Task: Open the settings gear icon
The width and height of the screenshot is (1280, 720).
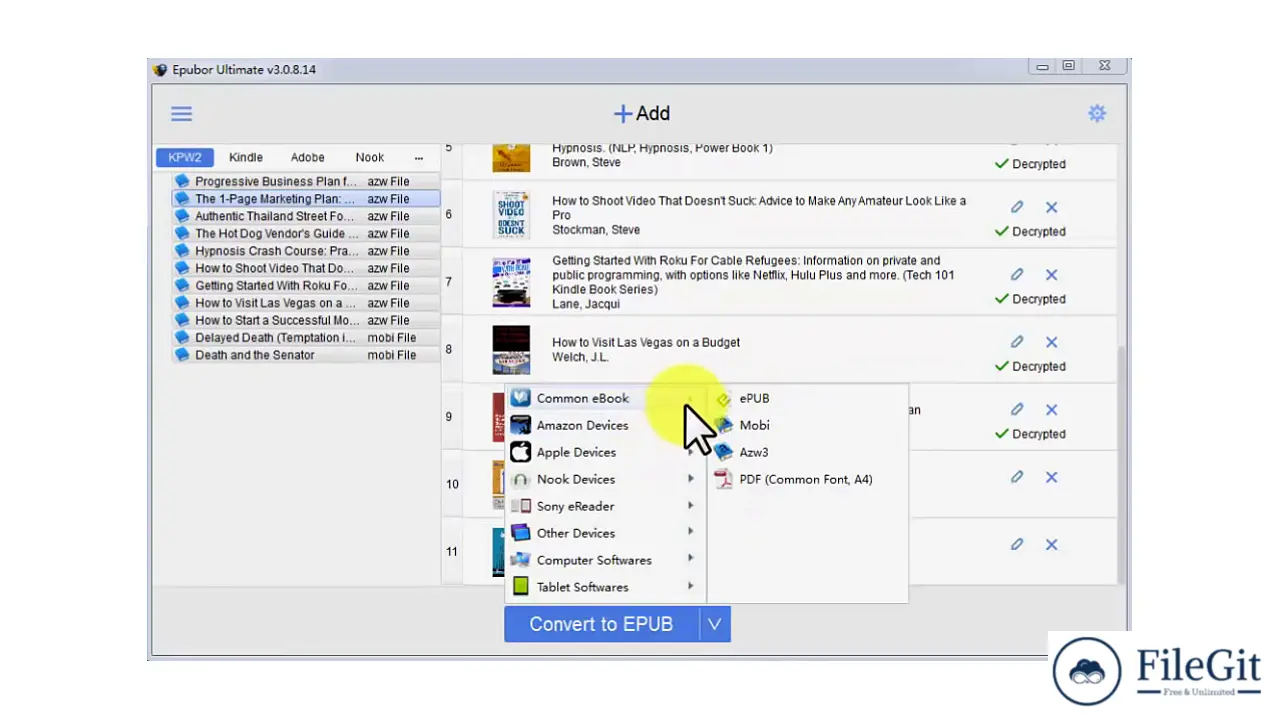Action: pyautogui.click(x=1097, y=113)
